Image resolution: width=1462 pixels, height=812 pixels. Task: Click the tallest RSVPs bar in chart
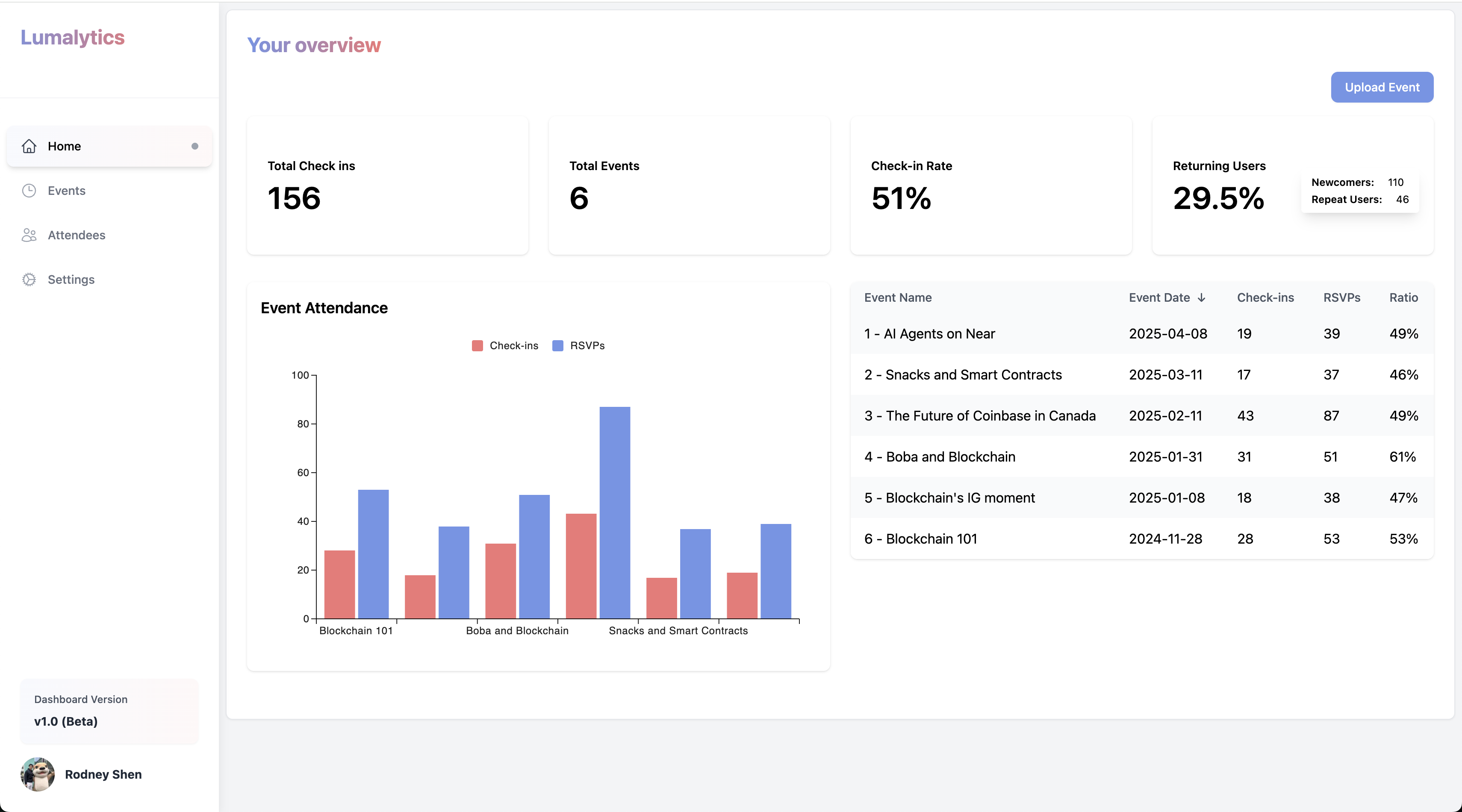615,512
